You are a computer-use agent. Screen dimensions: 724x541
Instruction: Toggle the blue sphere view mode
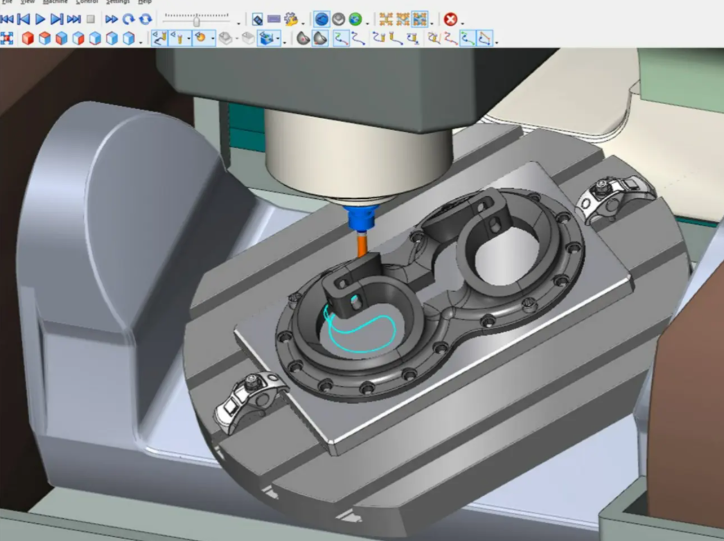(x=322, y=19)
